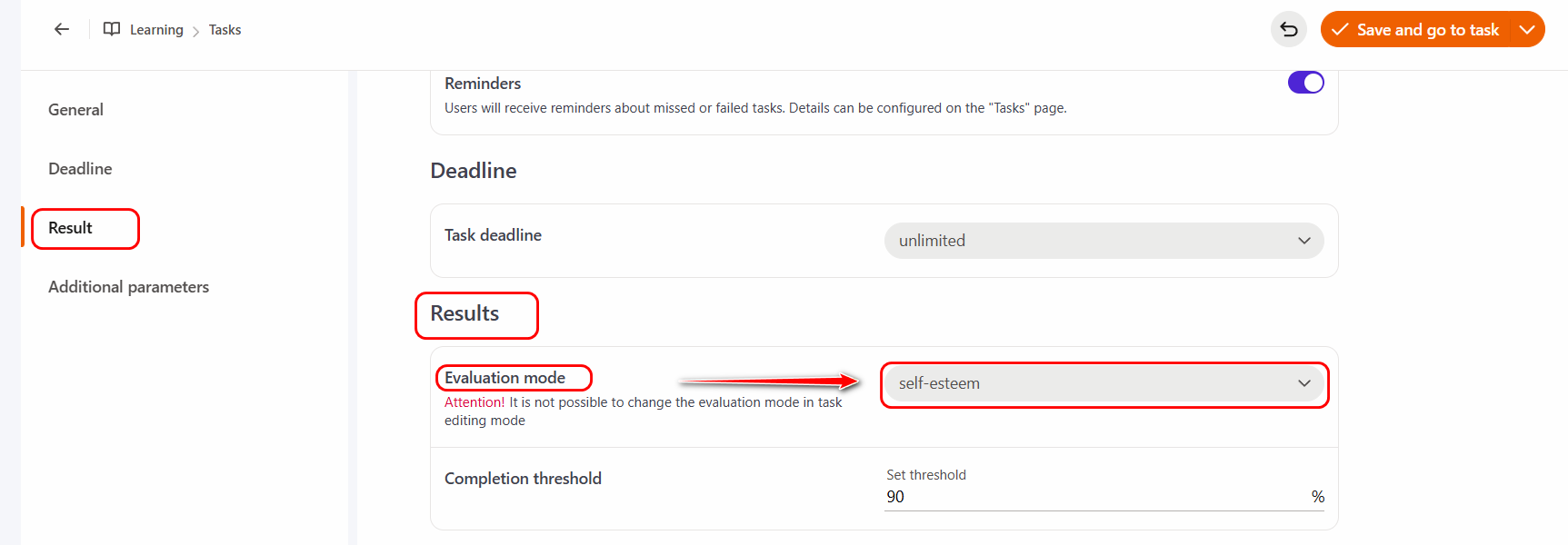Screen dimensions: 1568x545
Task: Navigate to Tasks breadcrumb link
Action: click(225, 30)
